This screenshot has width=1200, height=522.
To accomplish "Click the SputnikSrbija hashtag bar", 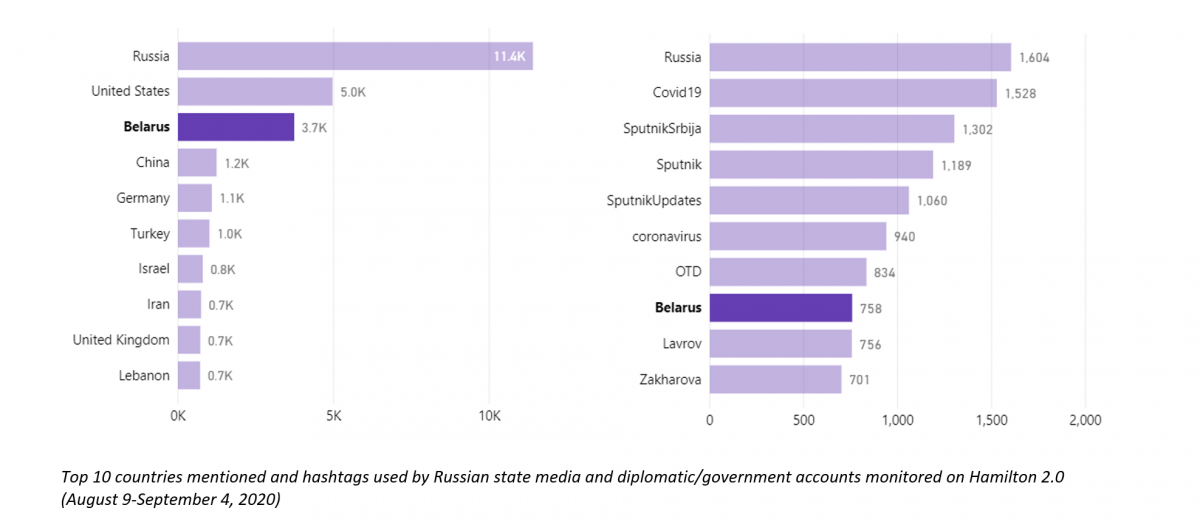I will (832, 129).
